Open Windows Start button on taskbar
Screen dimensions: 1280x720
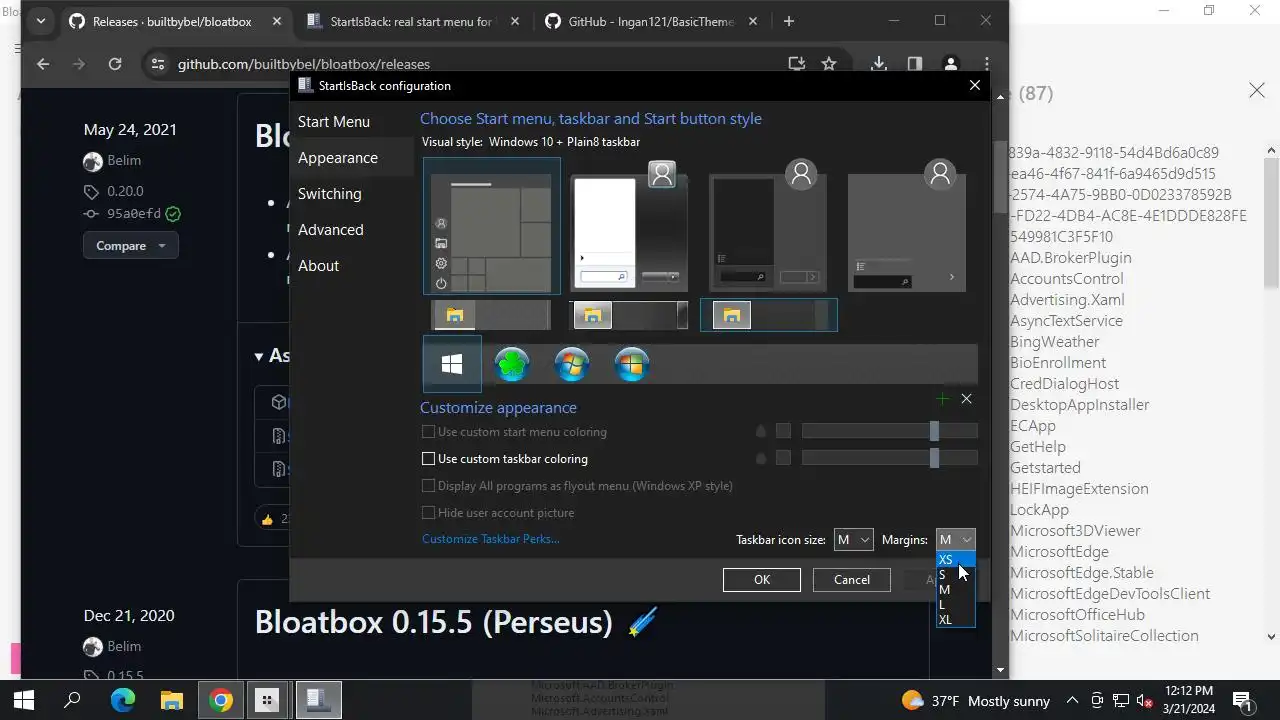click(23, 700)
